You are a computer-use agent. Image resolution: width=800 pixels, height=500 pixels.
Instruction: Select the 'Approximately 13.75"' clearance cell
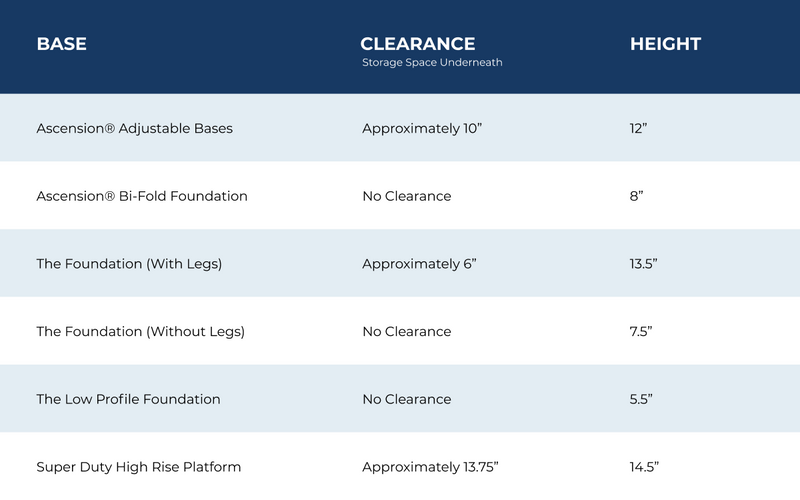click(428, 467)
